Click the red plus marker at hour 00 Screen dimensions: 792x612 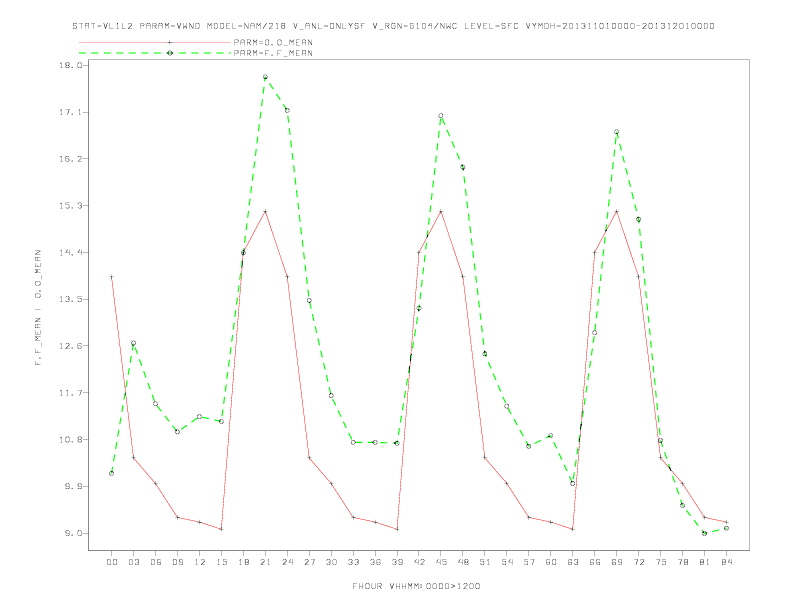[x=112, y=277]
